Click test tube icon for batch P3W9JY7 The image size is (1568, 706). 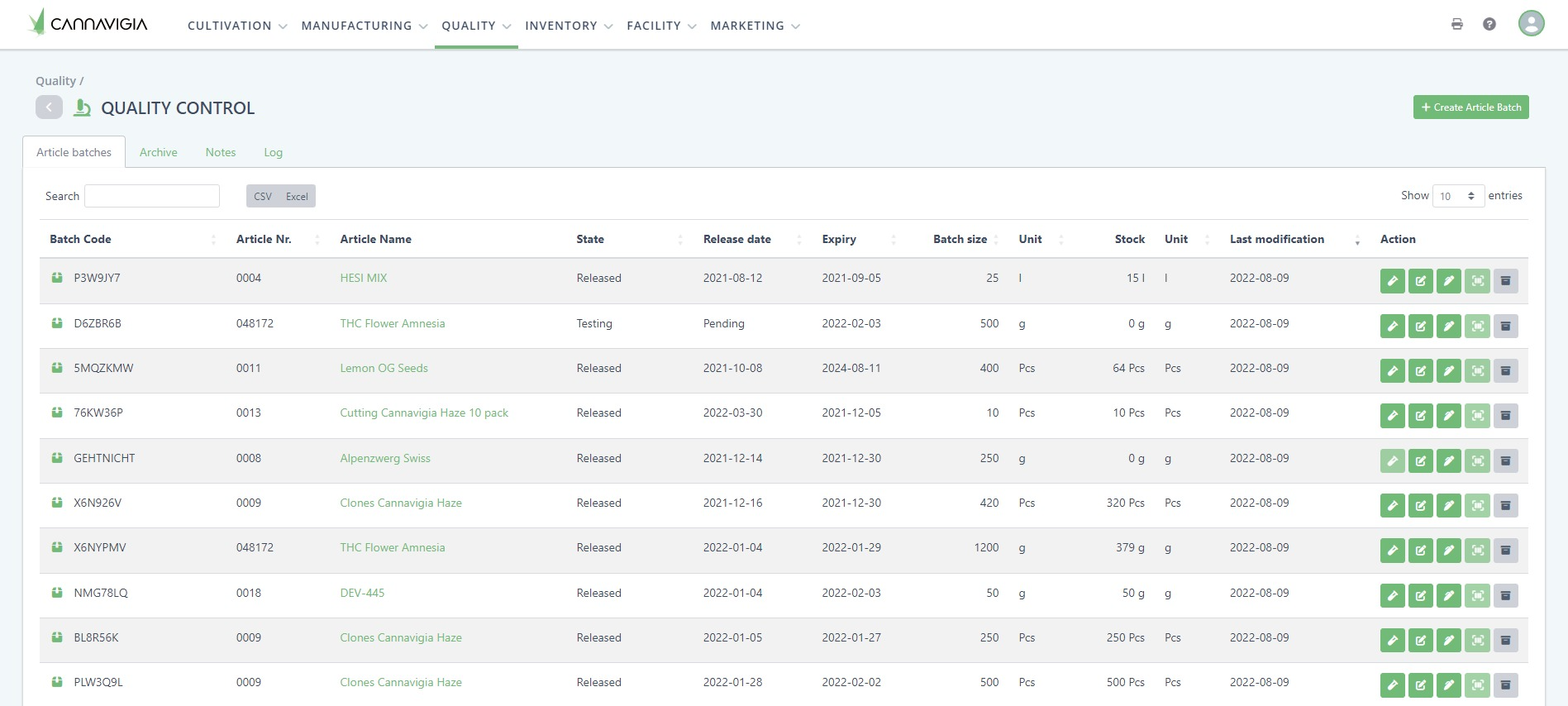tap(1392, 281)
